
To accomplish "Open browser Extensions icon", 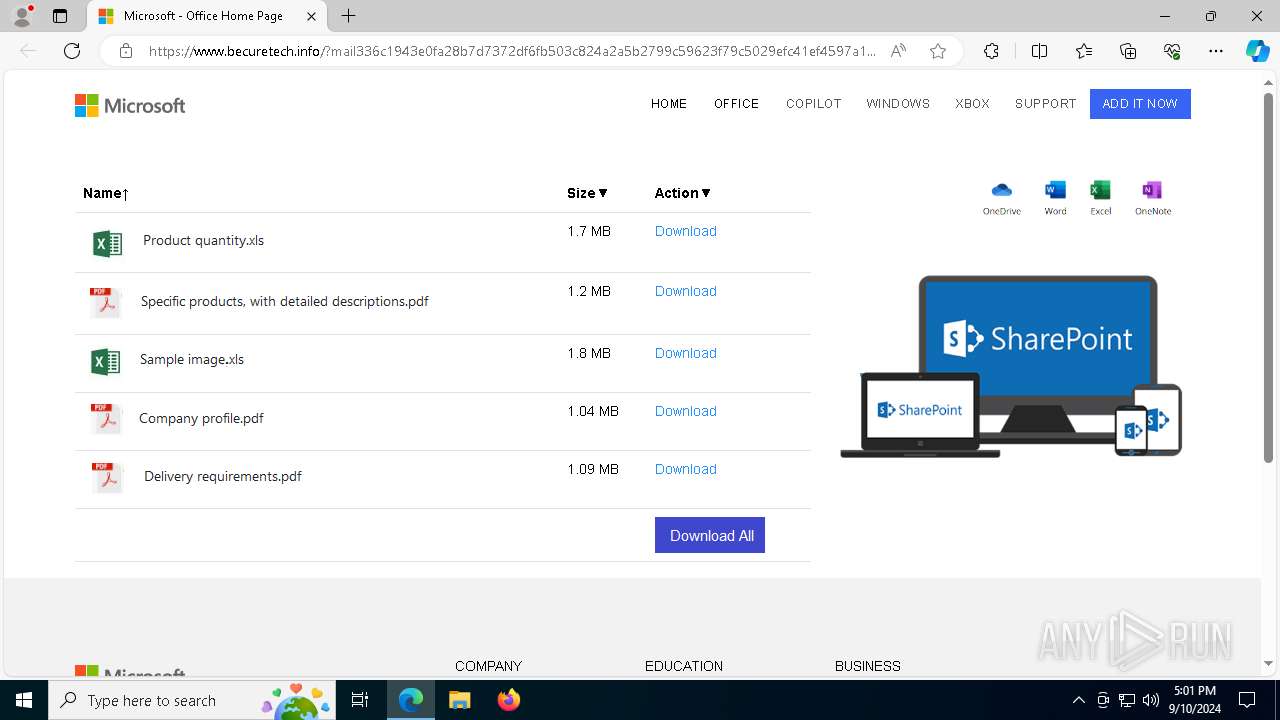I will (x=991, y=51).
